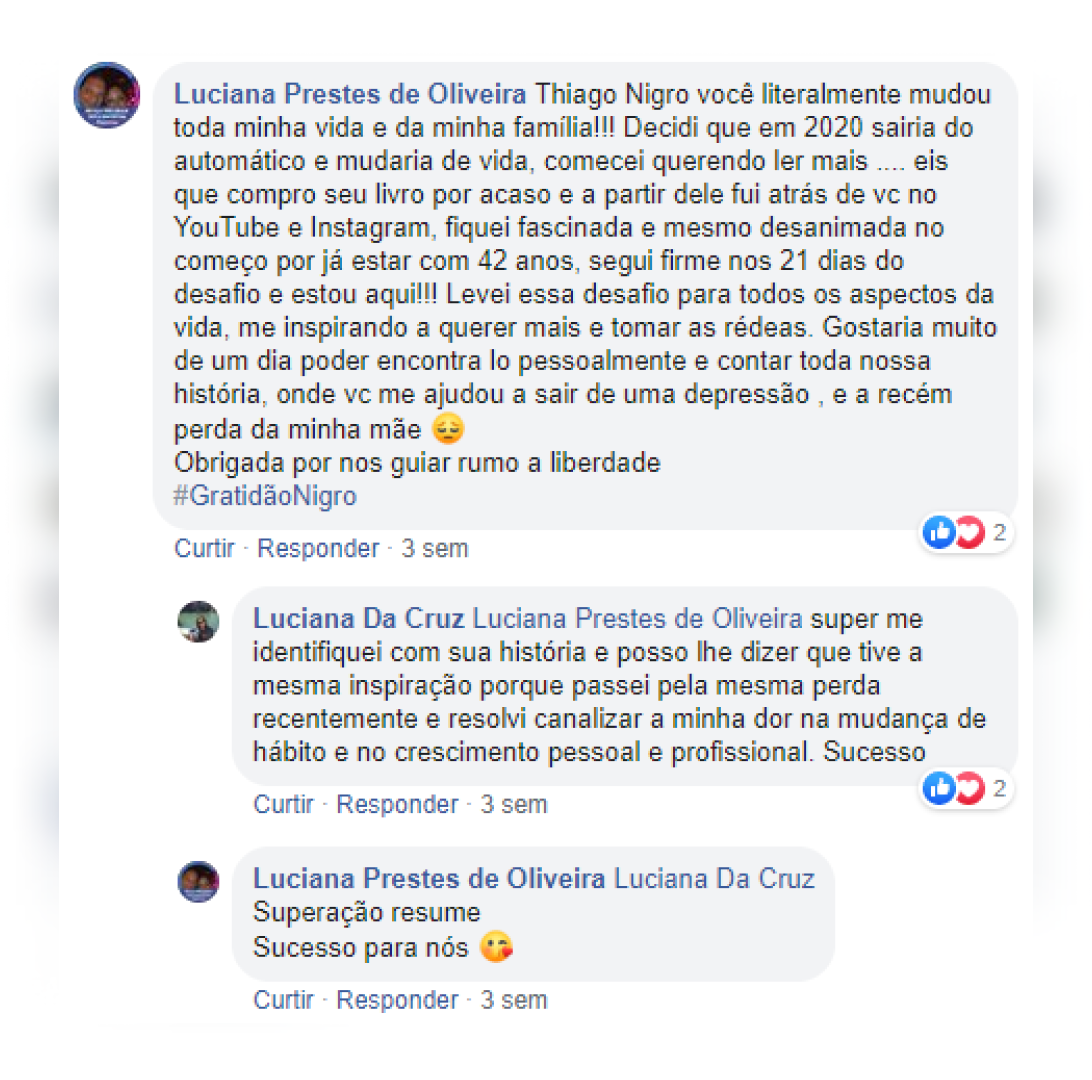Open the Luciana Da Cruz mention in the last reply
1092x1080 pixels.
tap(714, 879)
